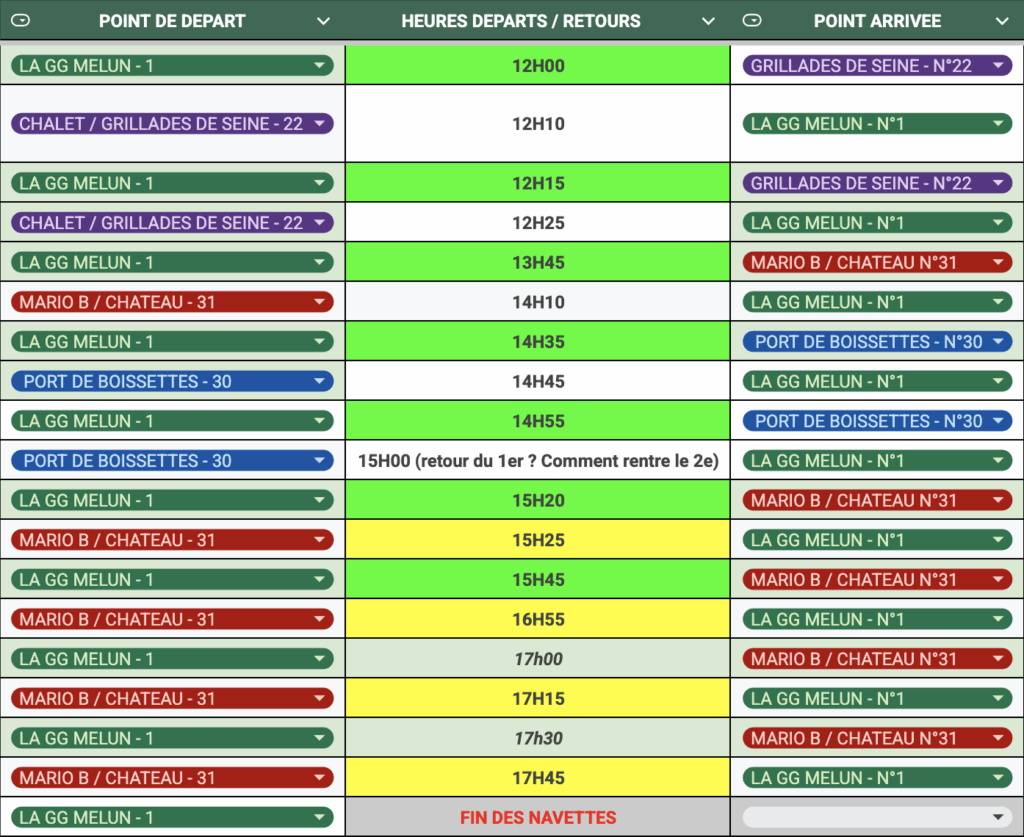Open the MARIO B departure chip at 17H45
Screen dimensions: 1024x837
pyautogui.click(x=172, y=778)
